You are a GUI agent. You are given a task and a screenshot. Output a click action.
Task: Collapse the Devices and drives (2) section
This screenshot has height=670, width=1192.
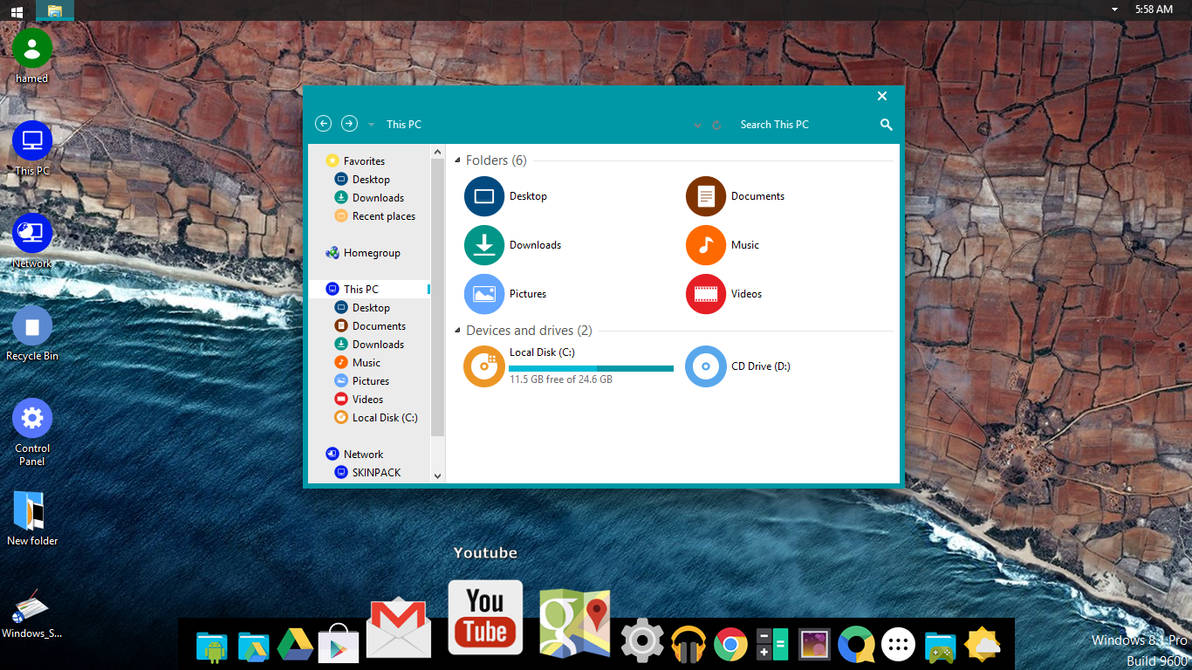click(457, 330)
